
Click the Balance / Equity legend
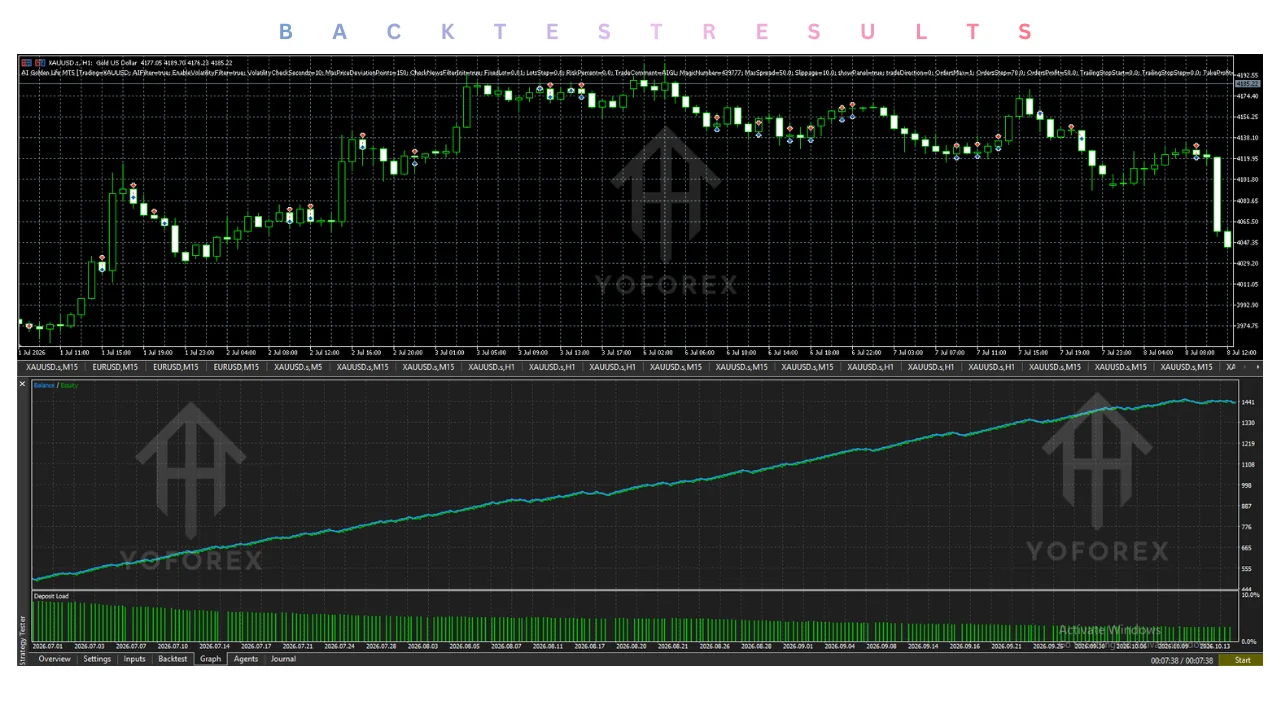(55, 385)
